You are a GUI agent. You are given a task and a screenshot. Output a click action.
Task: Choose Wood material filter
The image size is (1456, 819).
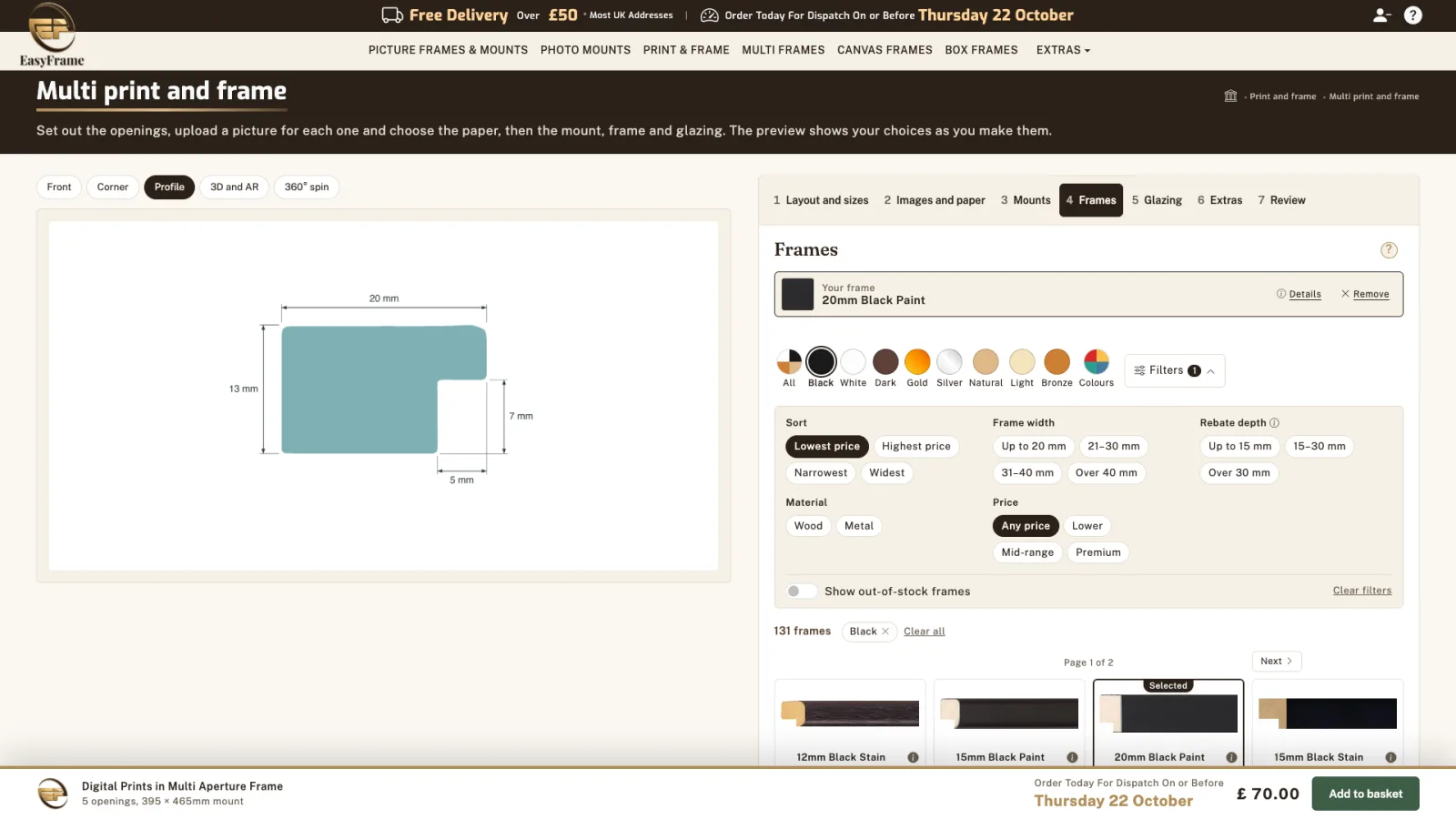[808, 526]
